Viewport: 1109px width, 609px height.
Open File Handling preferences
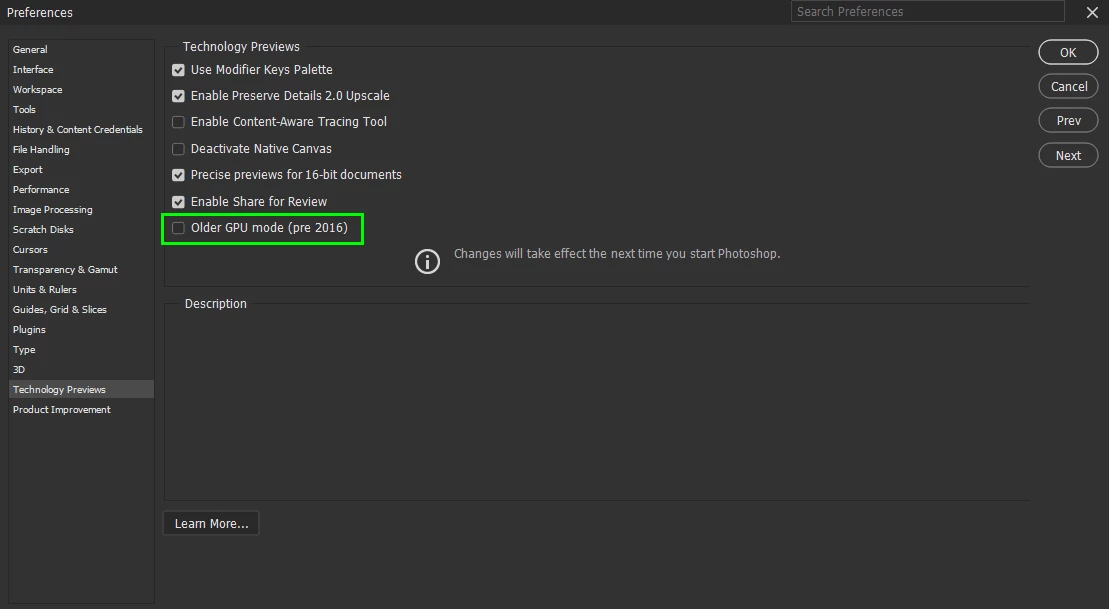[81, 149]
